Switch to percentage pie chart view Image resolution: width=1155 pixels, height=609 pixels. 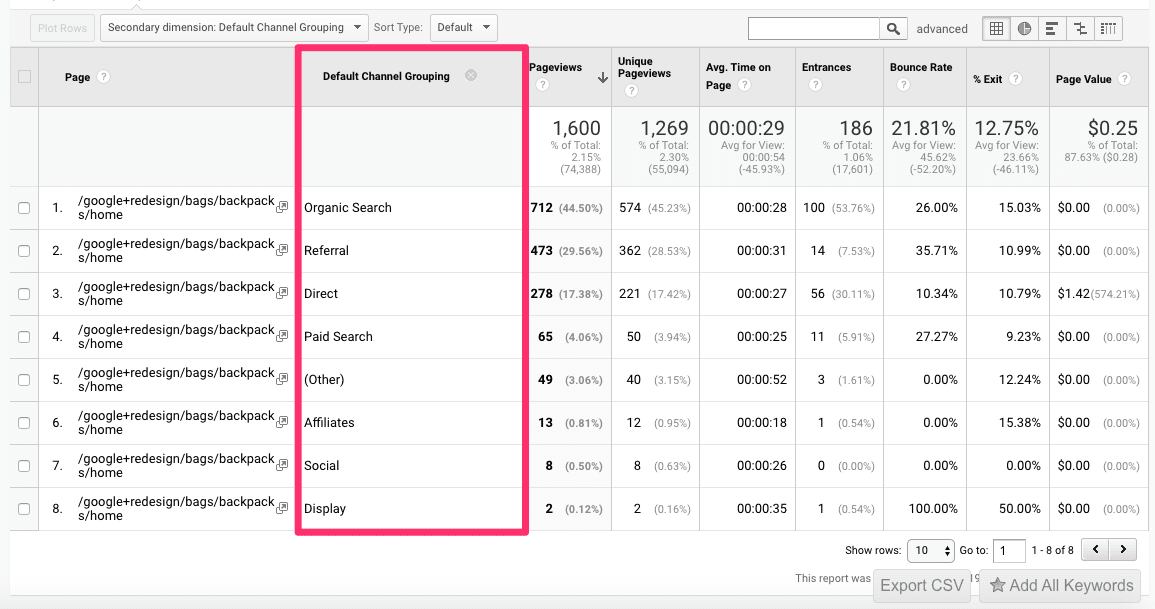(x=1024, y=29)
